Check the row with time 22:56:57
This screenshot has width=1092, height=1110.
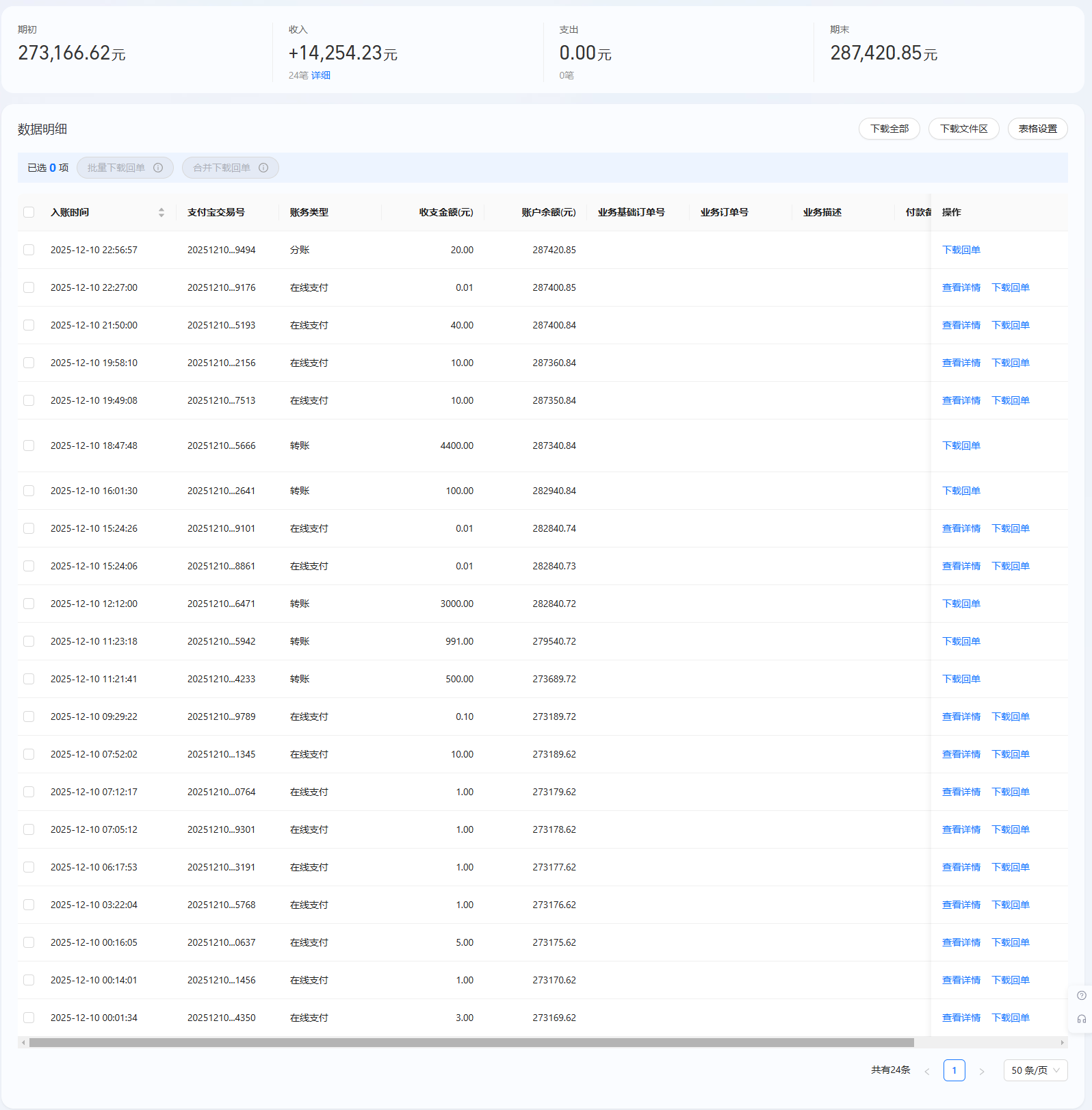(29, 250)
